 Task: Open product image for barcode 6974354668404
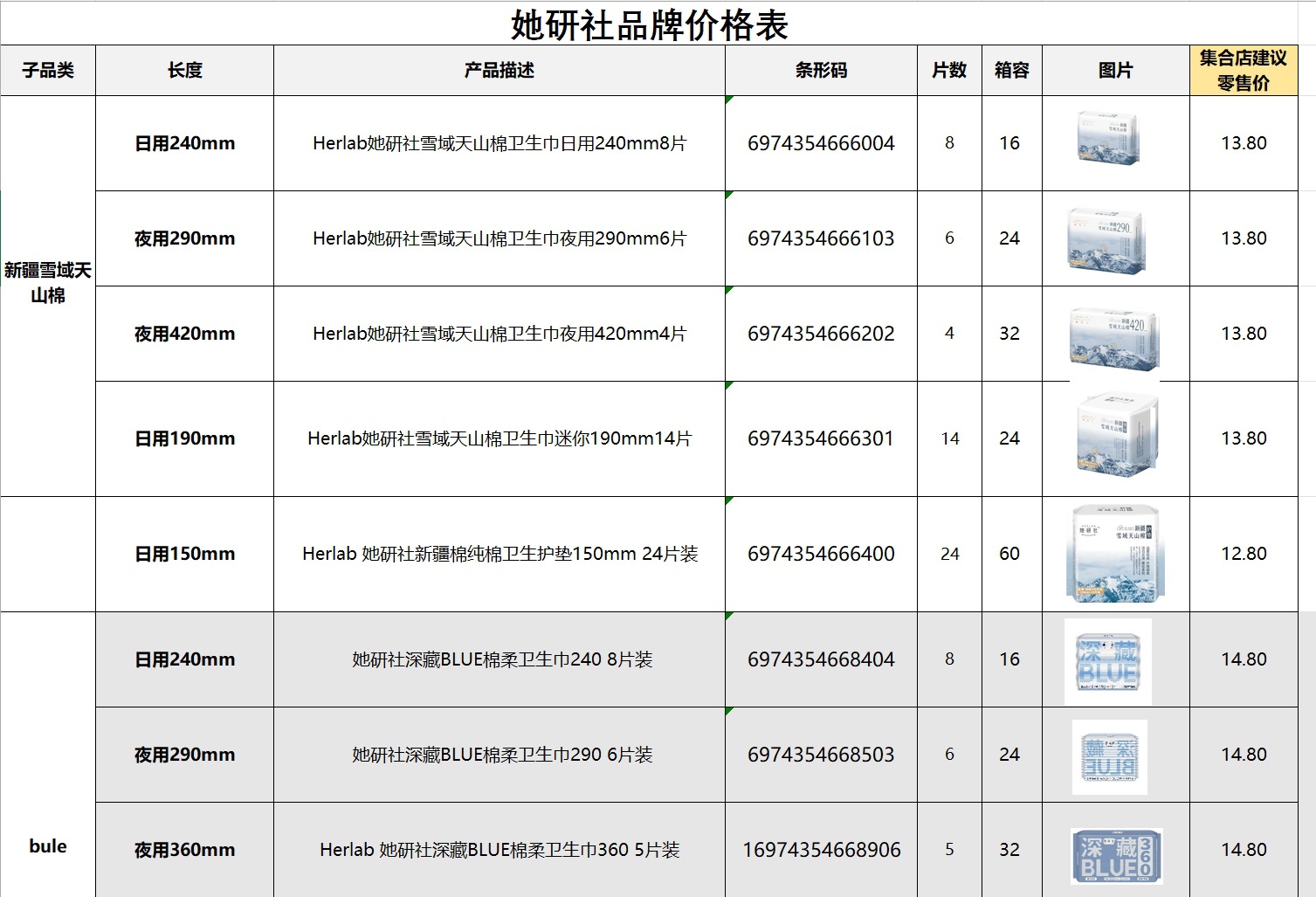[1108, 662]
